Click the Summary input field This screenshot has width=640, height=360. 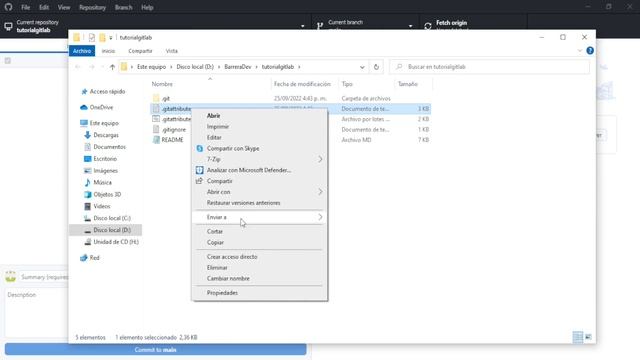(44, 277)
